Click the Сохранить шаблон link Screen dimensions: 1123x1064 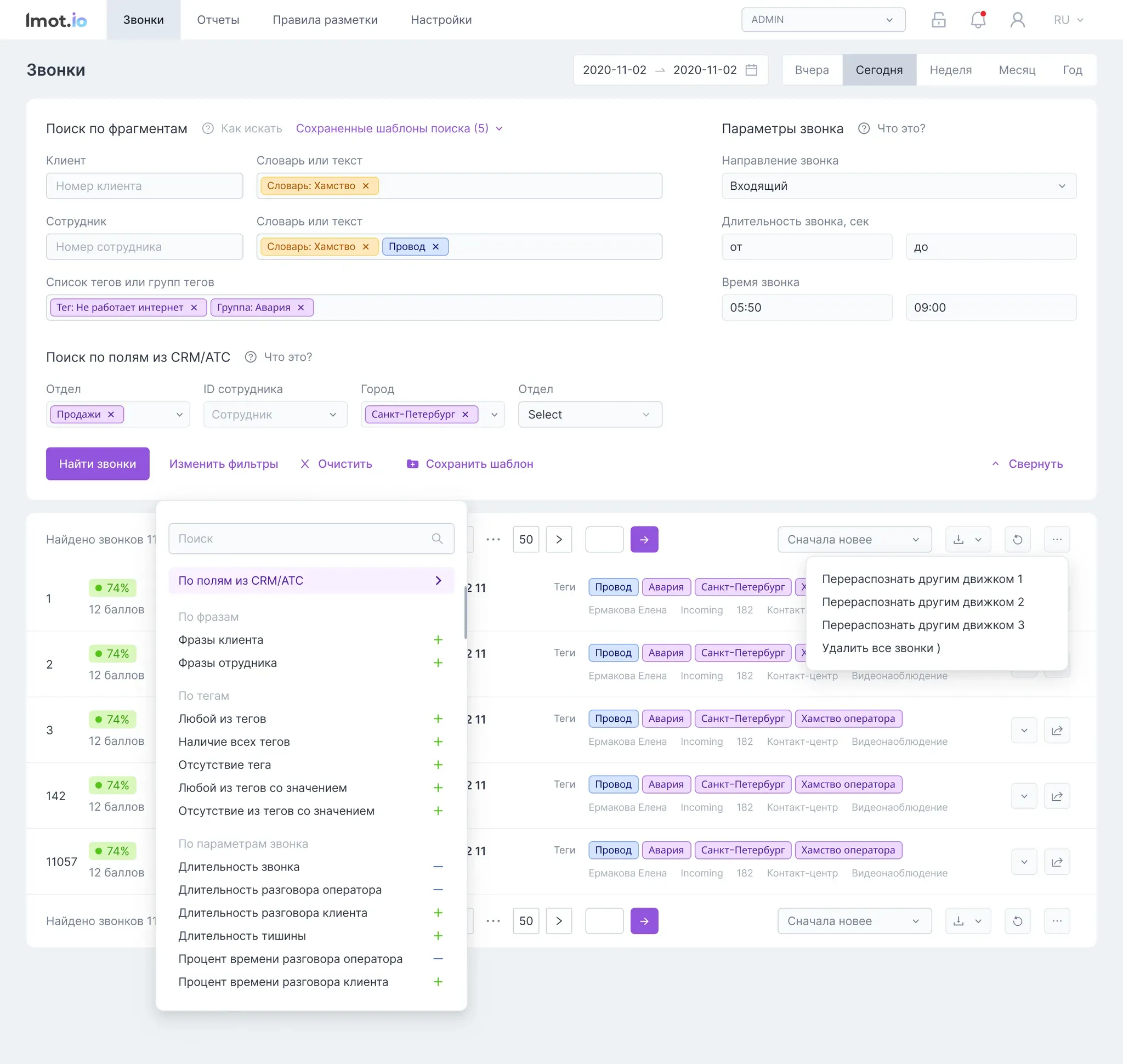pyautogui.click(x=479, y=464)
